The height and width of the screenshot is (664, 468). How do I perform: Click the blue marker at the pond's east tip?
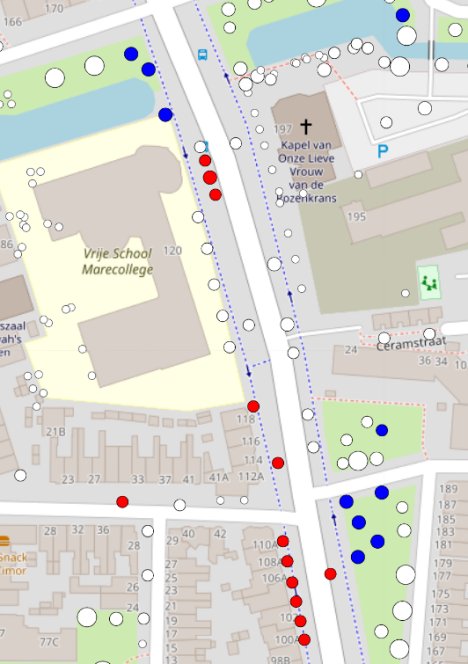[166, 114]
